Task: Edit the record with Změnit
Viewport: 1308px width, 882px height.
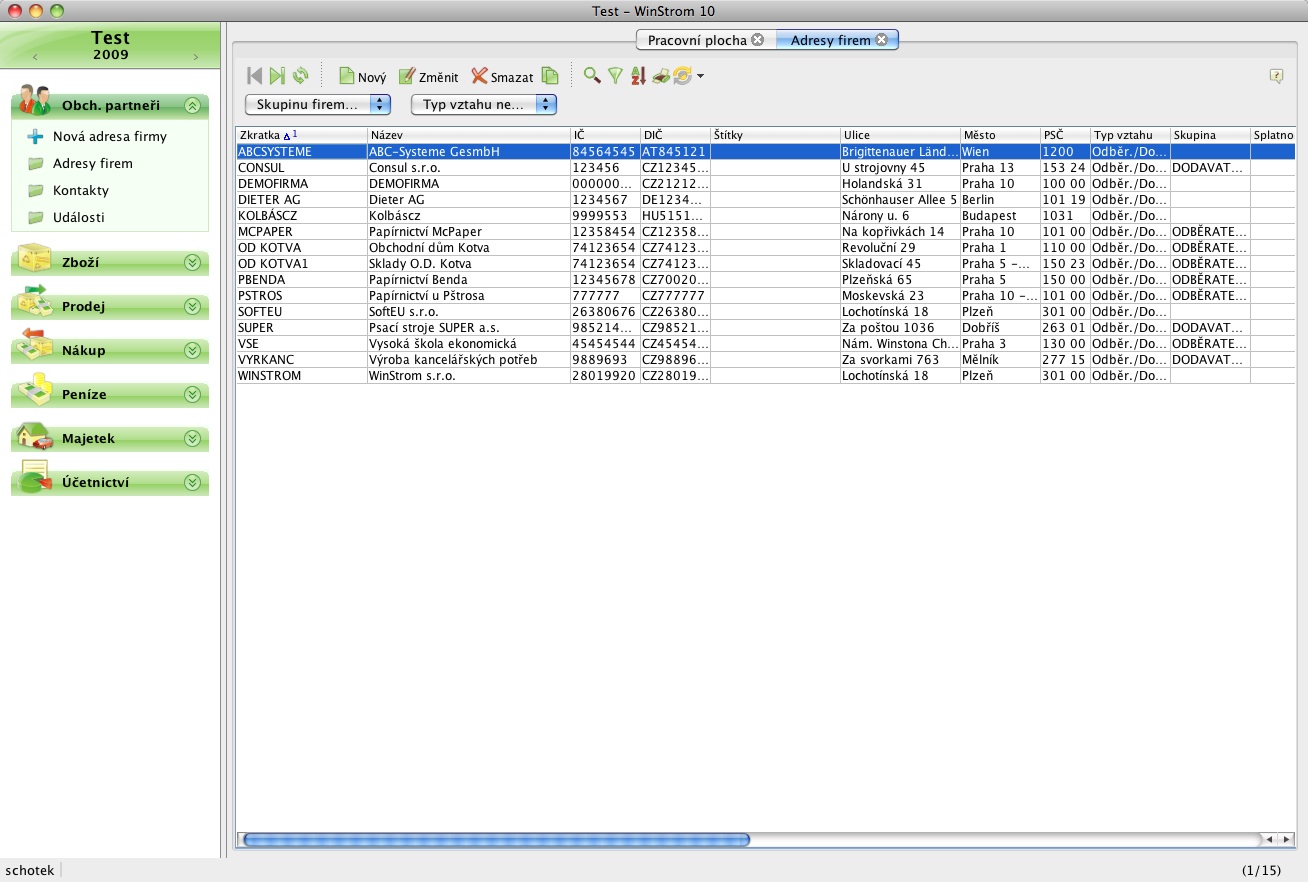Action: point(429,76)
